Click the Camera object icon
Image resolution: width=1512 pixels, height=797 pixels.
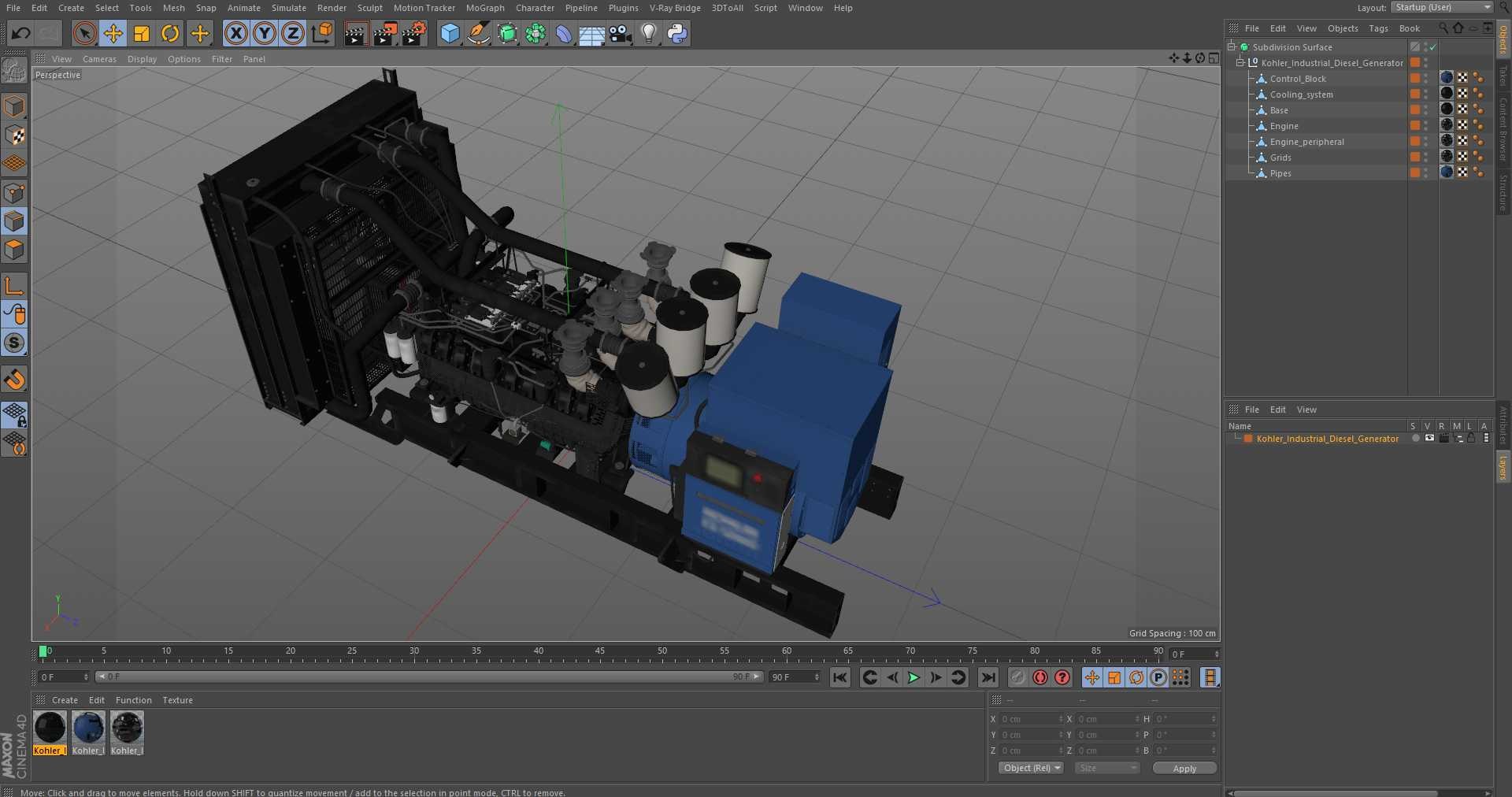(x=621, y=33)
